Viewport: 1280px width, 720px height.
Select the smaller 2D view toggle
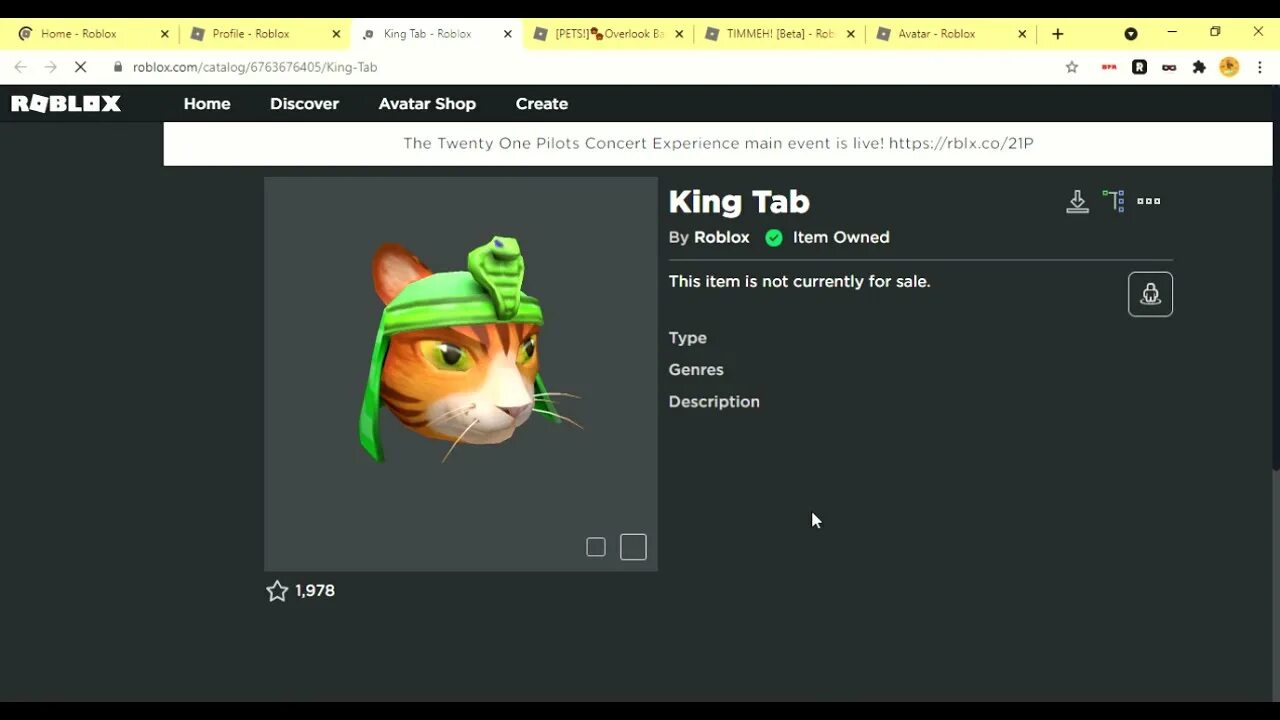point(596,547)
